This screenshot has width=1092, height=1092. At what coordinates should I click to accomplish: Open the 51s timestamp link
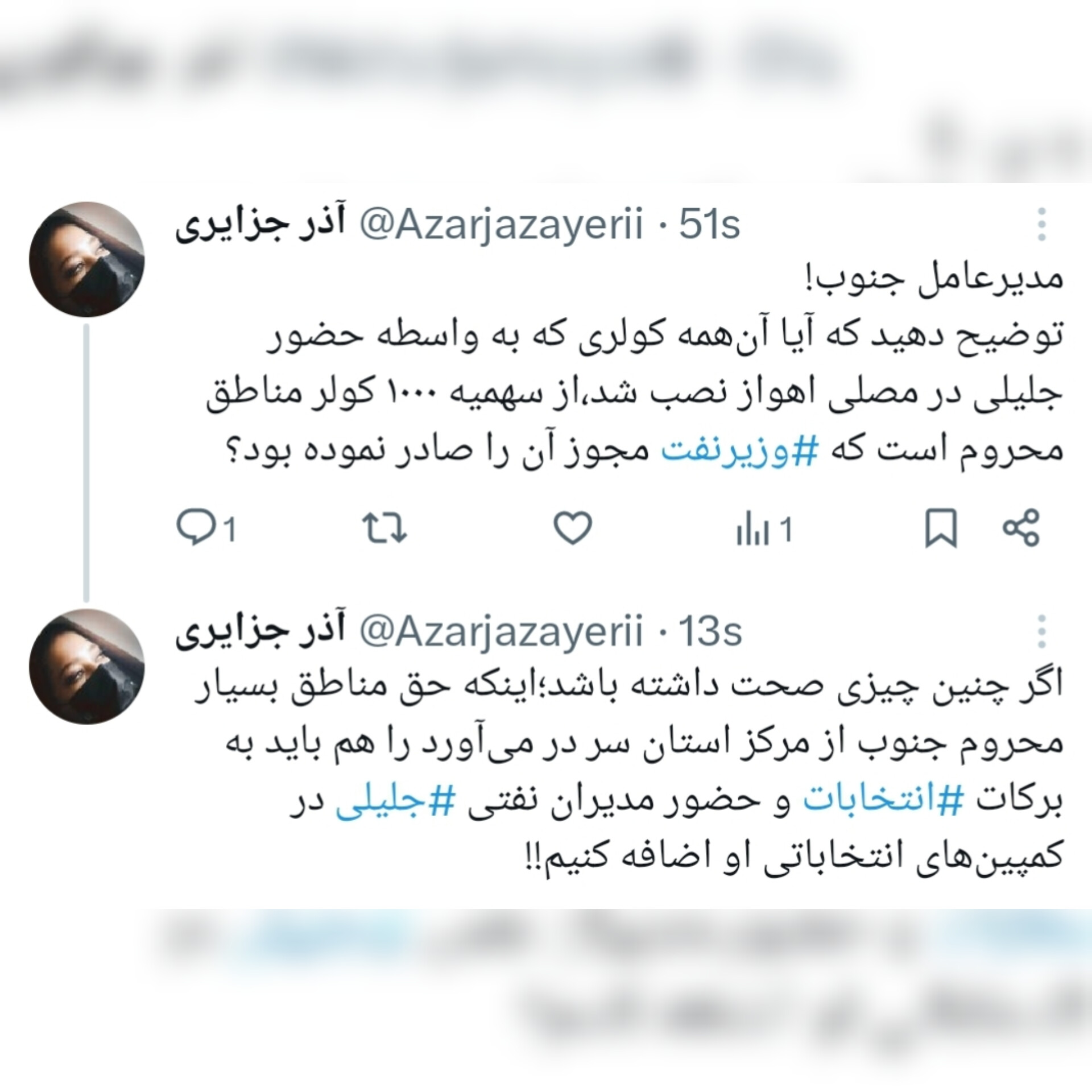[x=710, y=225]
